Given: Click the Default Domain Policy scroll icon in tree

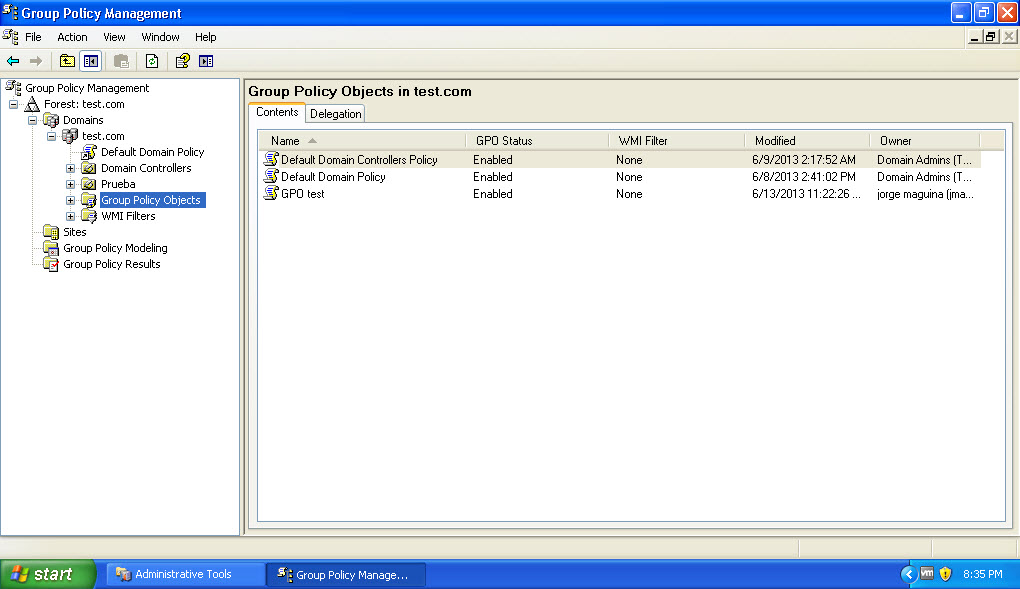Looking at the screenshot, I should 88,152.
